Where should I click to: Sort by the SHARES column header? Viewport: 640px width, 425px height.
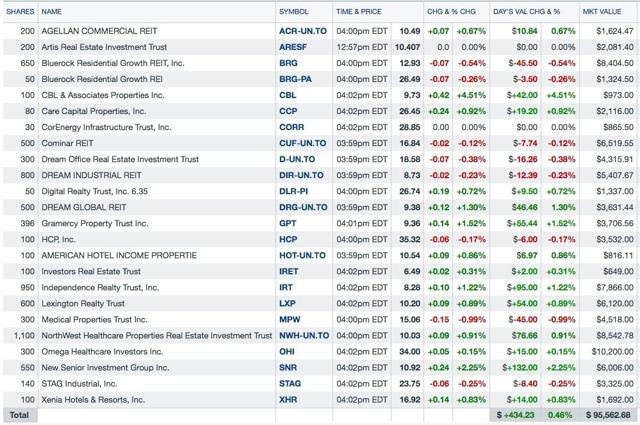[x=20, y=11]
